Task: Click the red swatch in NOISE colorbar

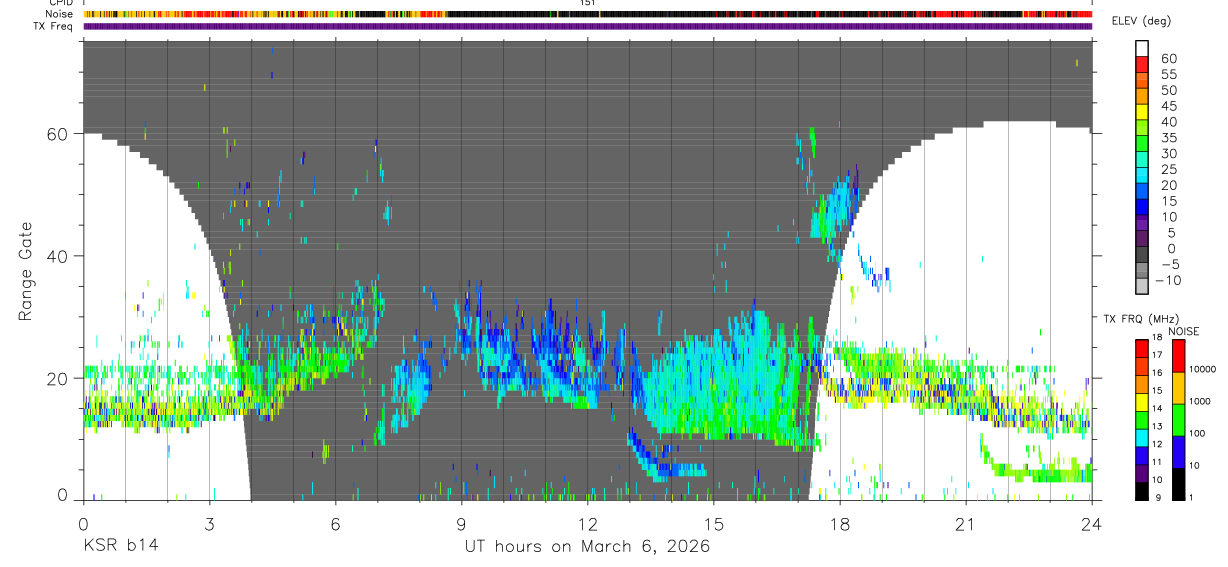Action: coord(1180,355)
